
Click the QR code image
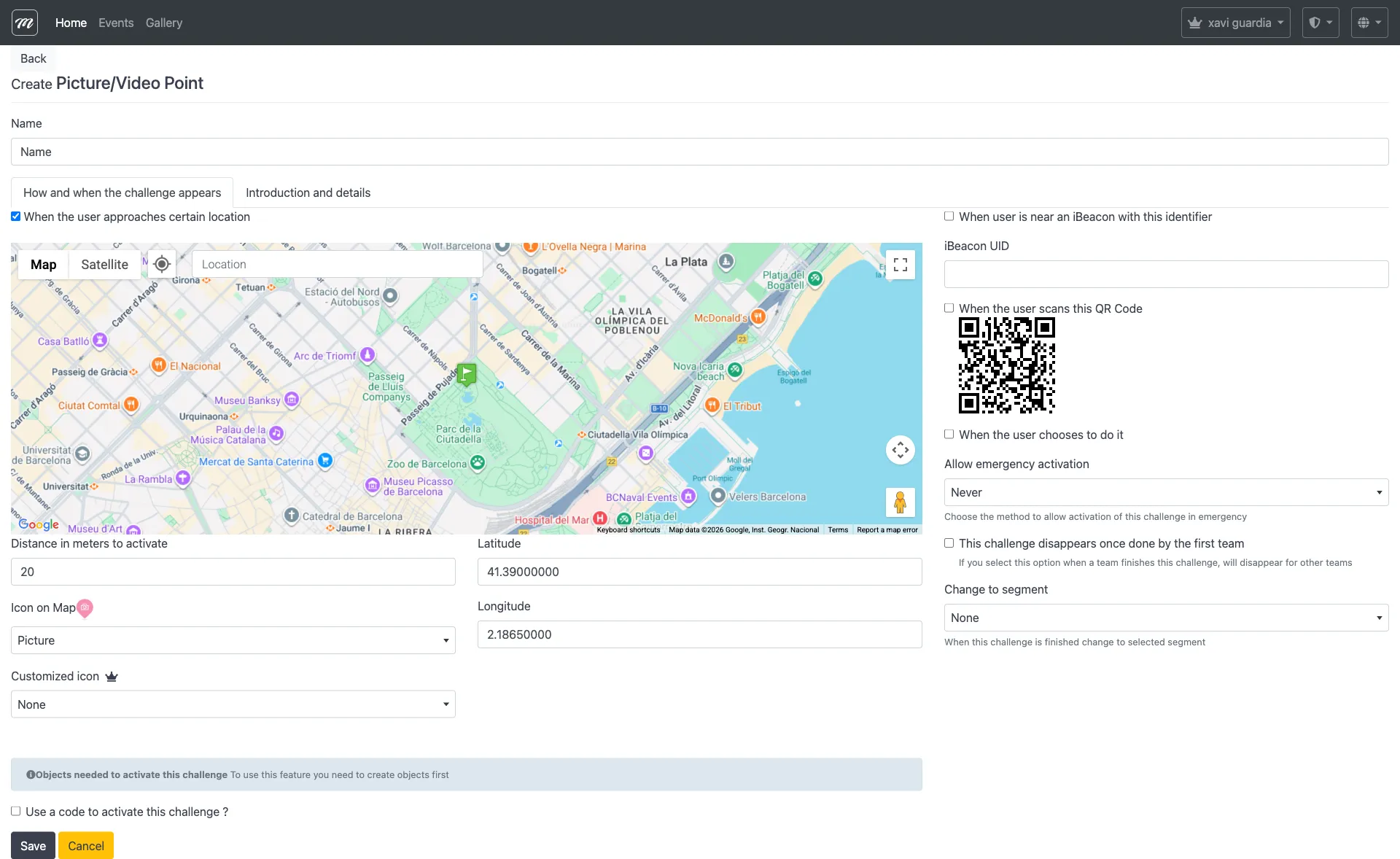[x=1006, y=365]
